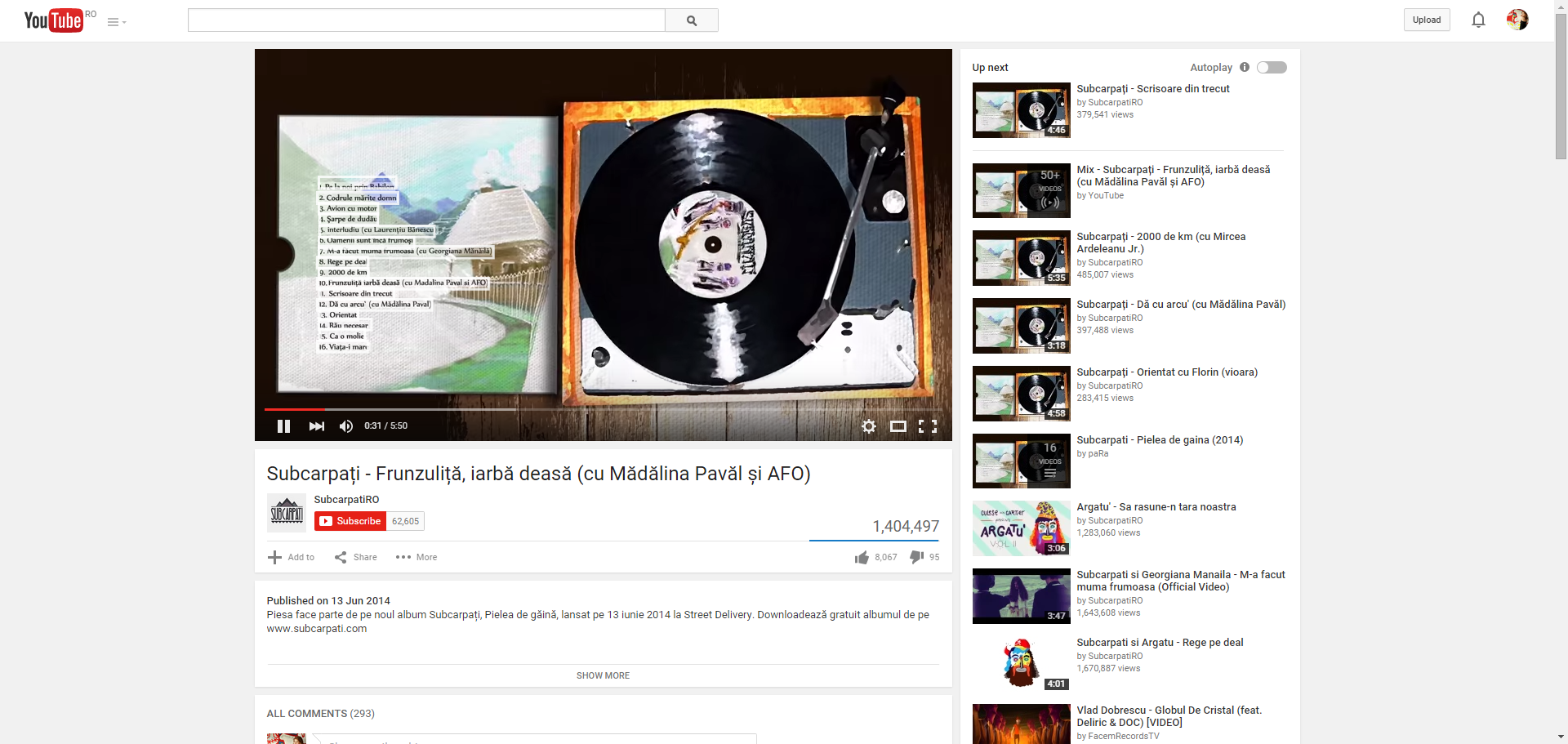Open the Mix playlist 50+ videos thumbnail

1022,190
